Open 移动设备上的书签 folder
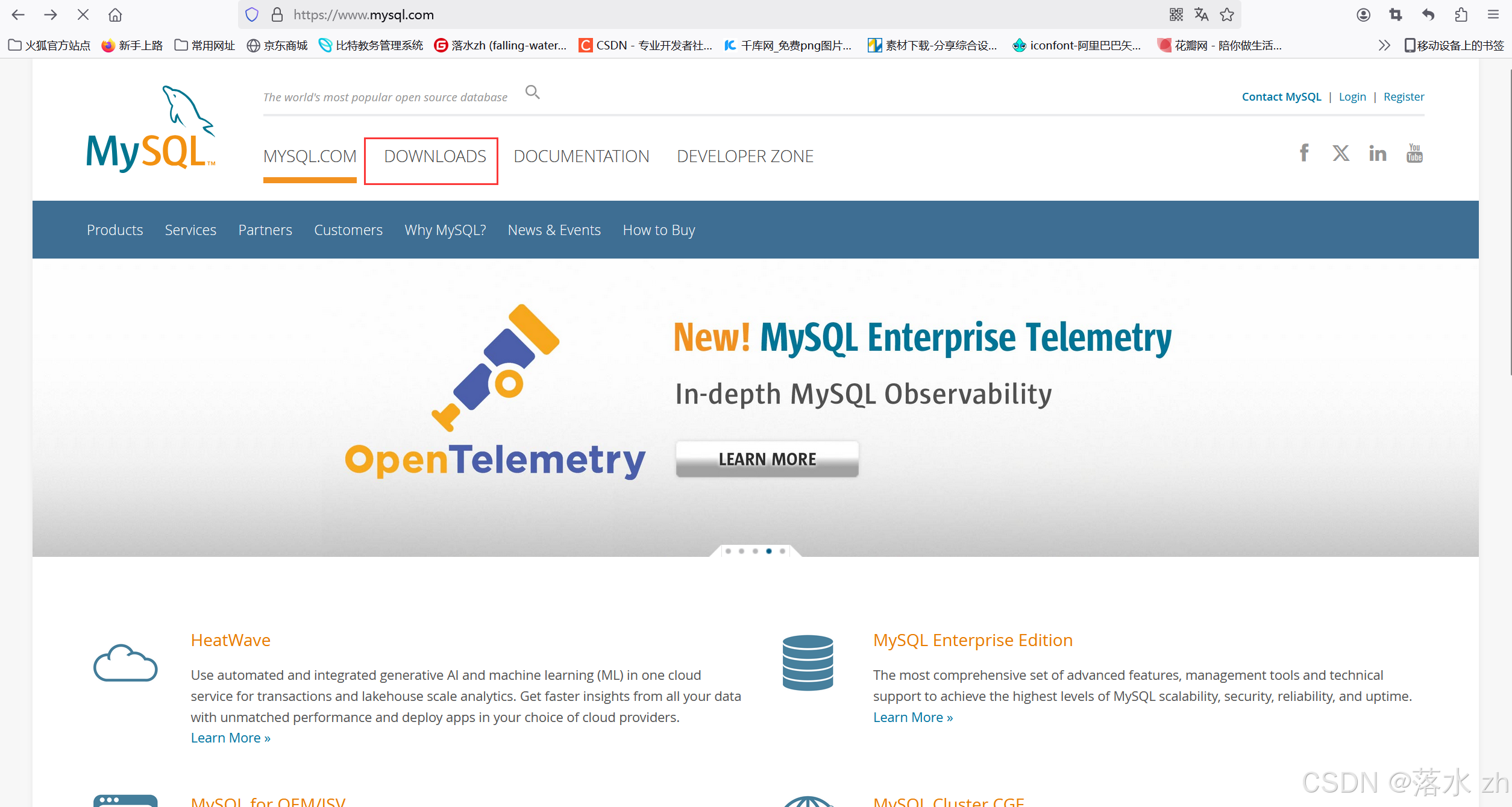The height and width of the screenshot is (807, 1512). (1454, 45)
